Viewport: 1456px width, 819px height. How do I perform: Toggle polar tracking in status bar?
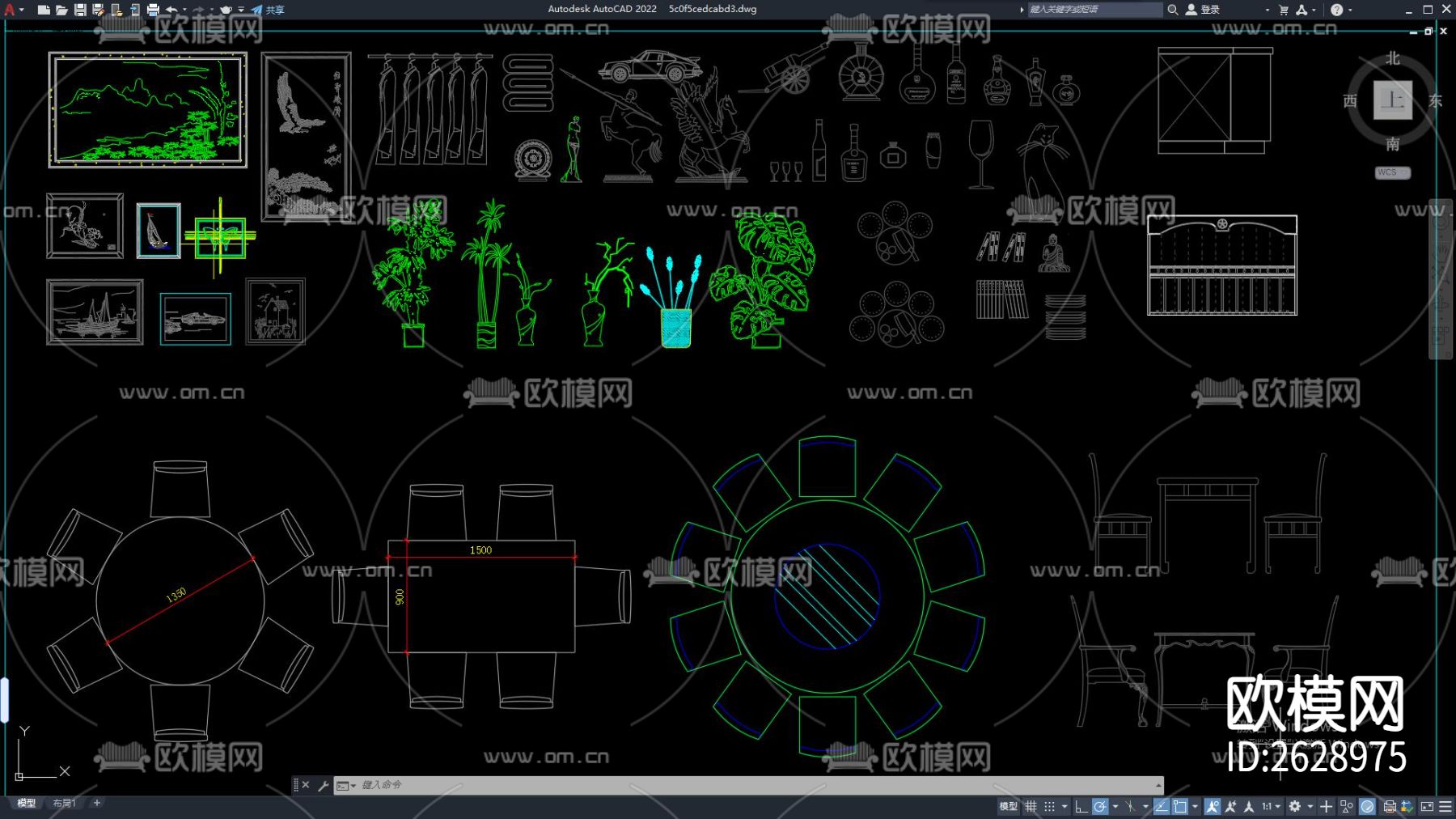pyautogui.click(x=1100, y=807)
